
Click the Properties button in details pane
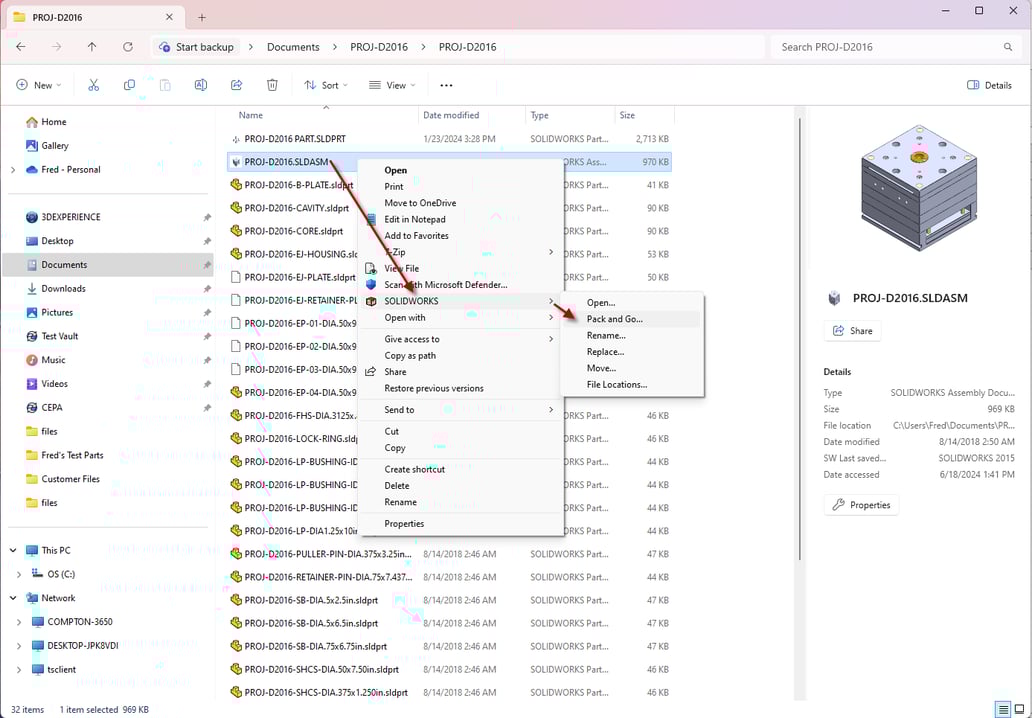coord(861,505)
